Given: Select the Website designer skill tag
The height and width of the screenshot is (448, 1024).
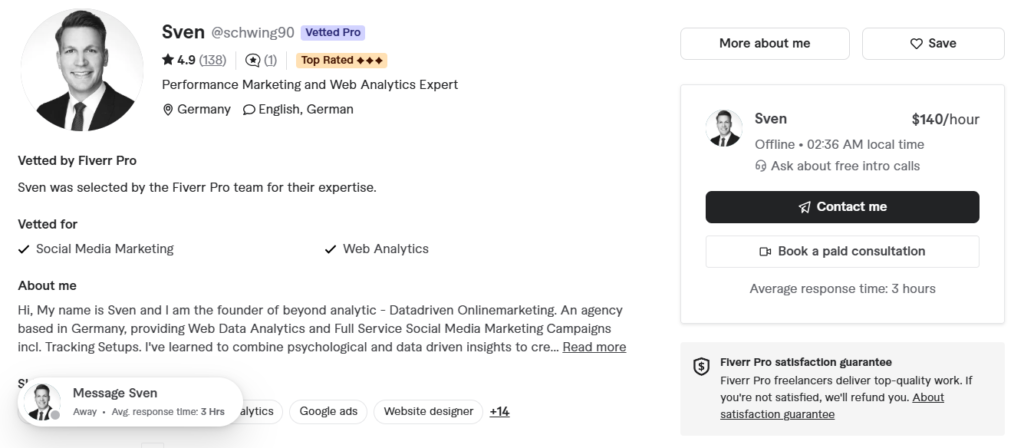Looking at the screenshot, I should 428,411.
